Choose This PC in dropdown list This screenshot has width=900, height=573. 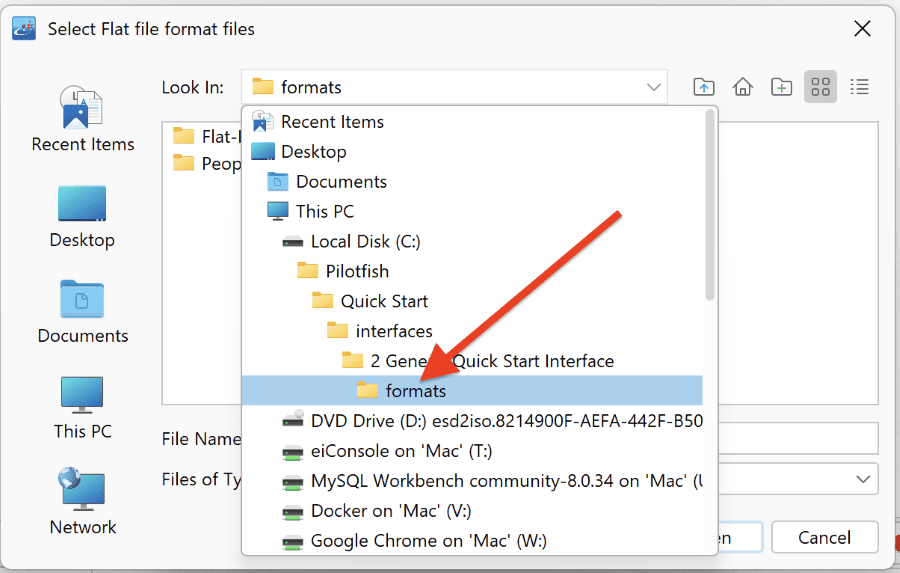472,211
